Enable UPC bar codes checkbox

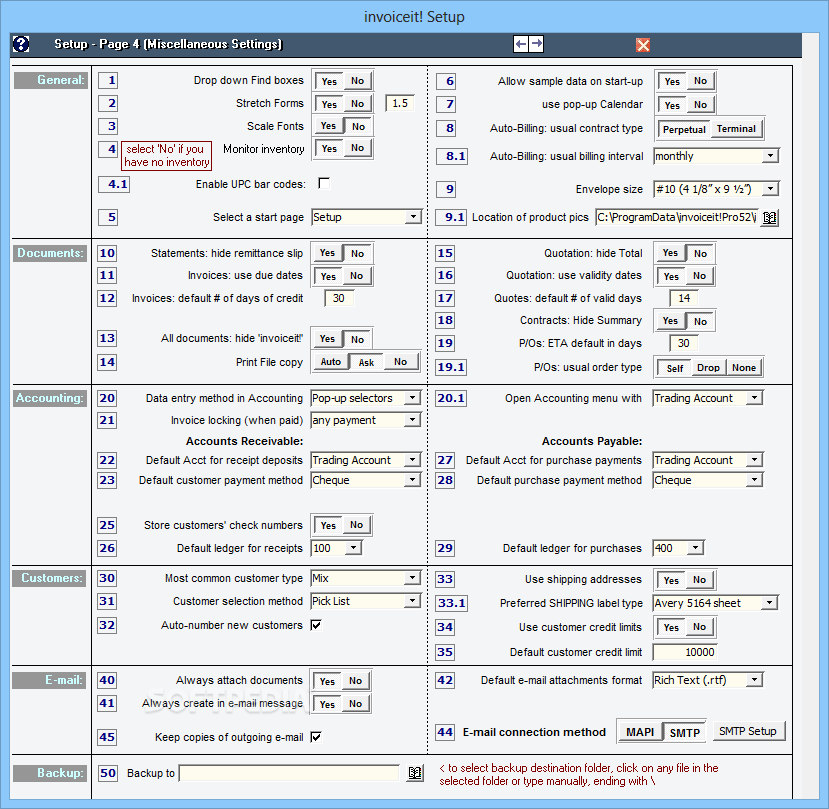324,183
